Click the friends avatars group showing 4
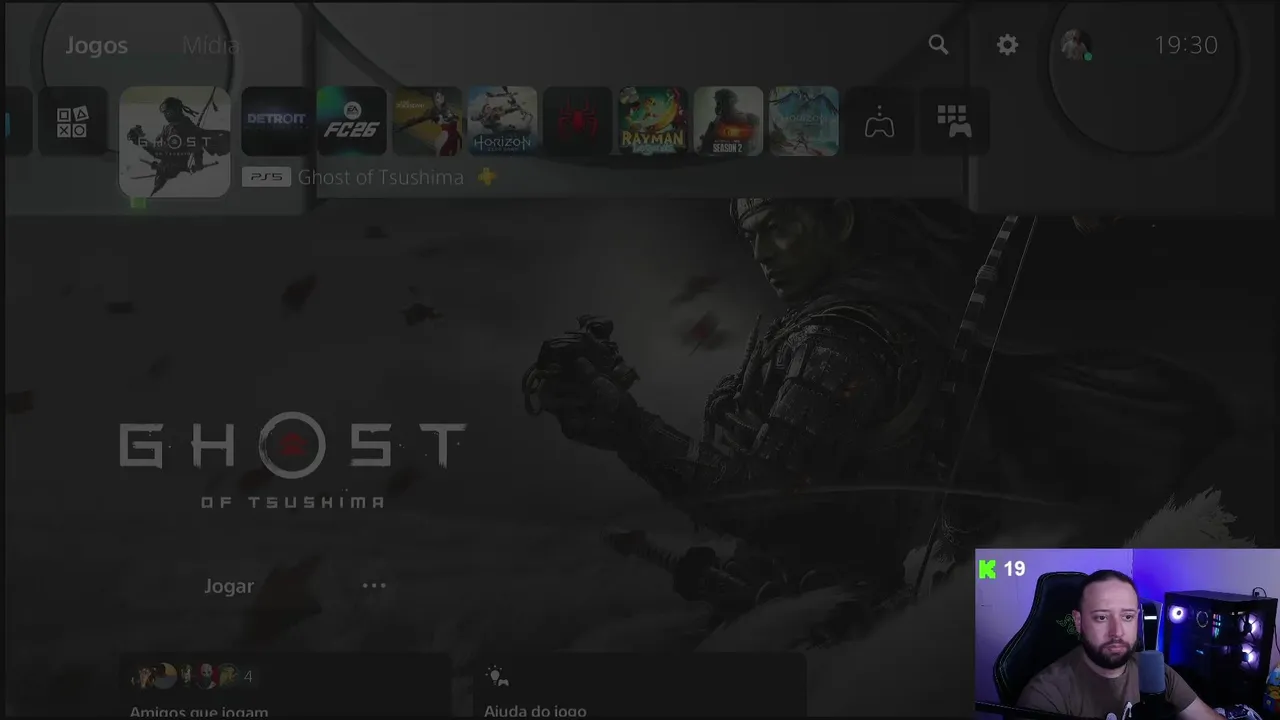The height and width of the screenshot is (720, 1280). [x=192, y=677]
